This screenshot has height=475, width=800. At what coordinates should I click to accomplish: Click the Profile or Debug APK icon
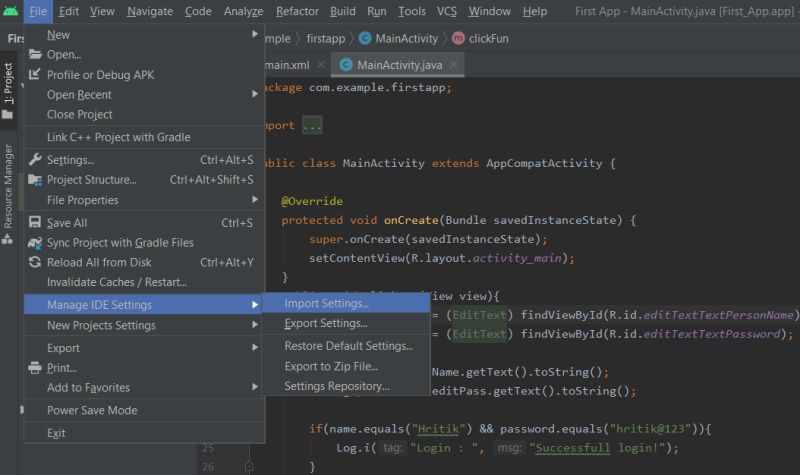point(34,74)
